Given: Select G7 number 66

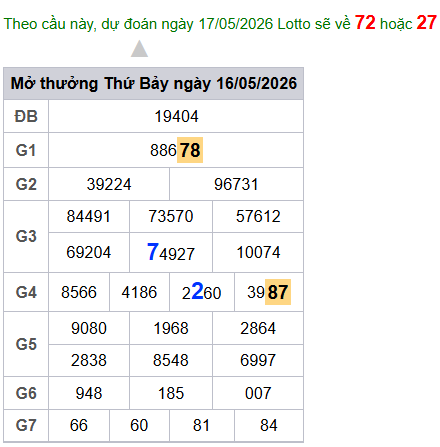Looking at the screenshot, I should point(79,425).
